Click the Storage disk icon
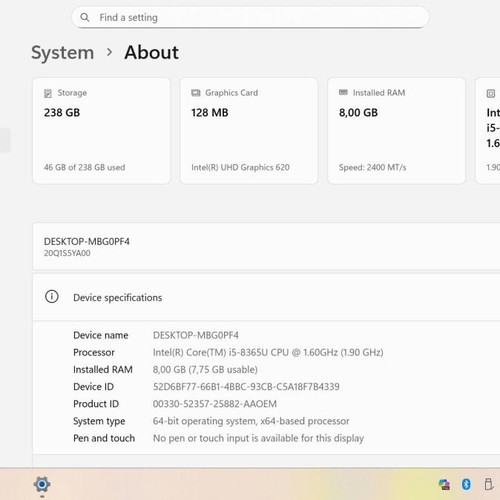500x500 pixels. pyautogui.click(x=48, y=93)
